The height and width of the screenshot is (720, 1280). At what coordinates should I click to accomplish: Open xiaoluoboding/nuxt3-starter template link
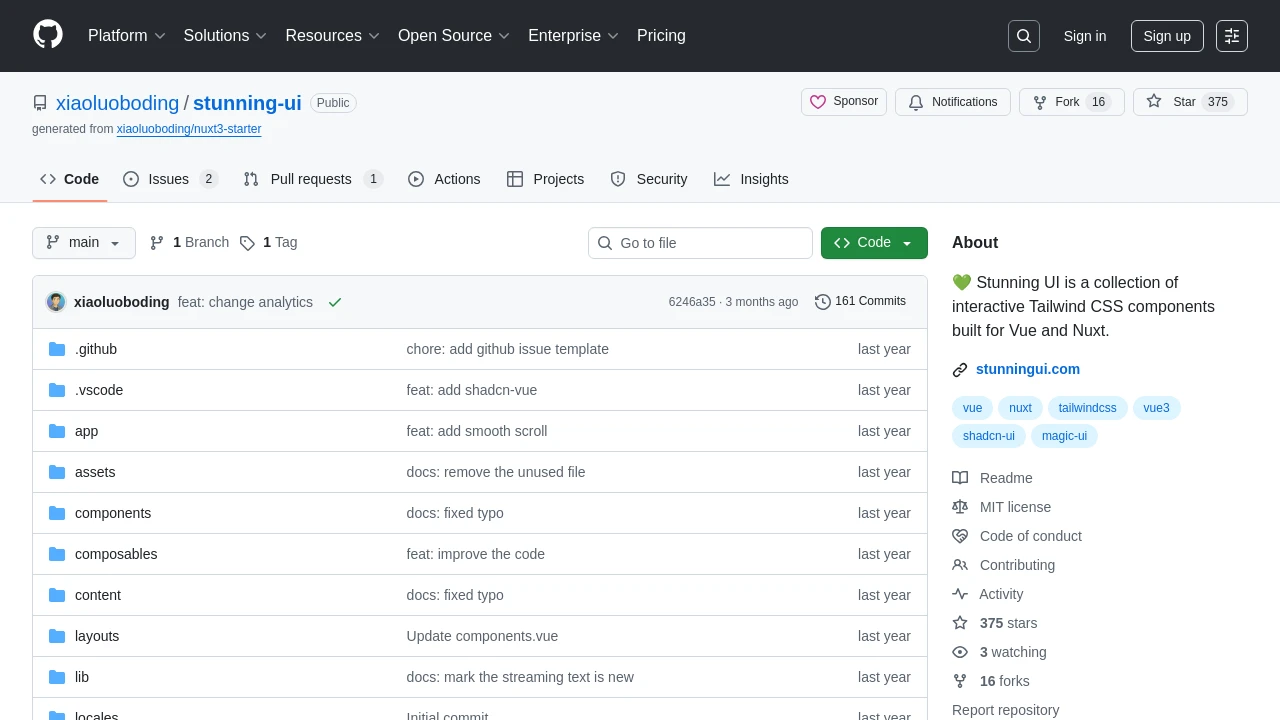(x=189, y=129)
